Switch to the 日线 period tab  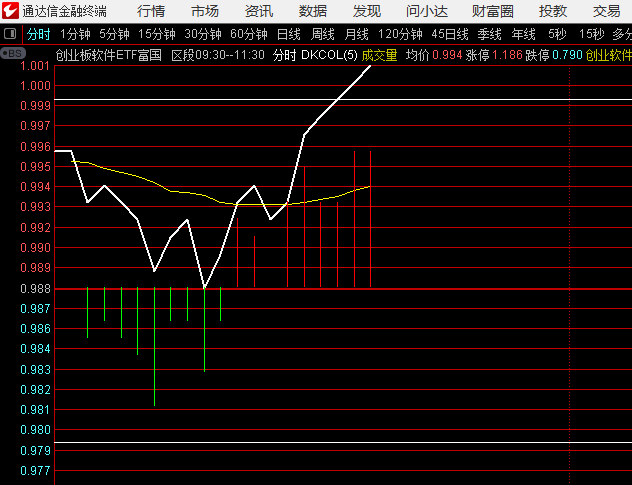point(289,34)
